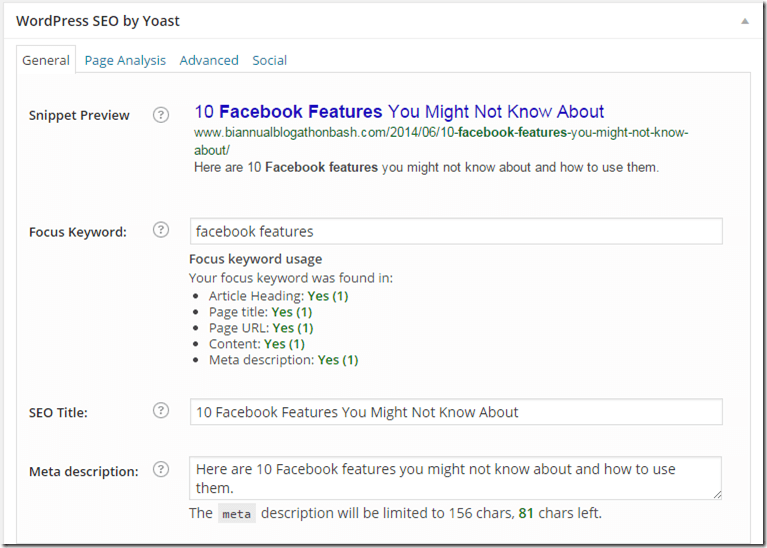This screenshot has height=548, width=767.
Task: Click the Content: Yes (1) line
Action: [x=257, y=344]
